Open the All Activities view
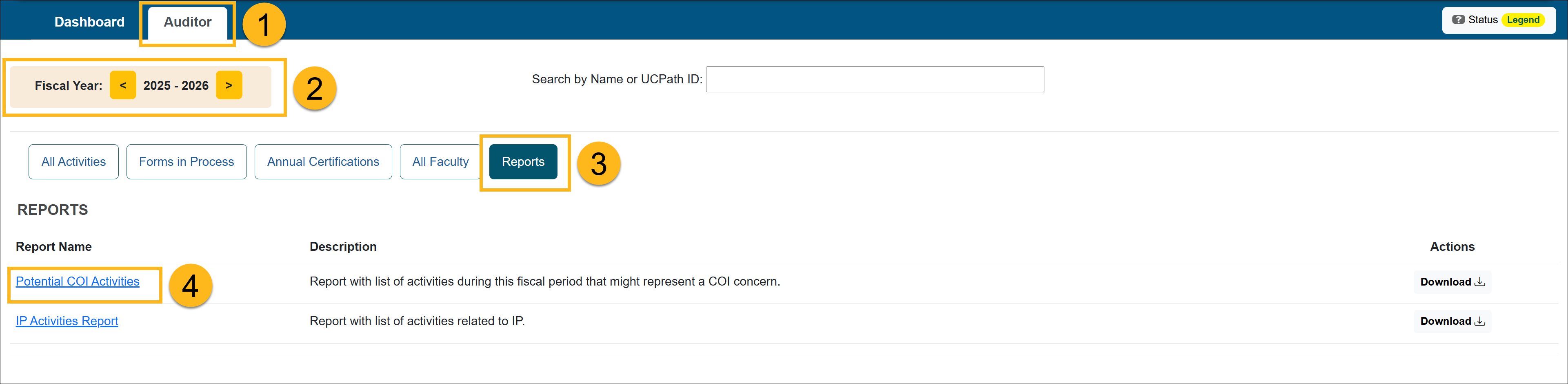 [73, 161]
